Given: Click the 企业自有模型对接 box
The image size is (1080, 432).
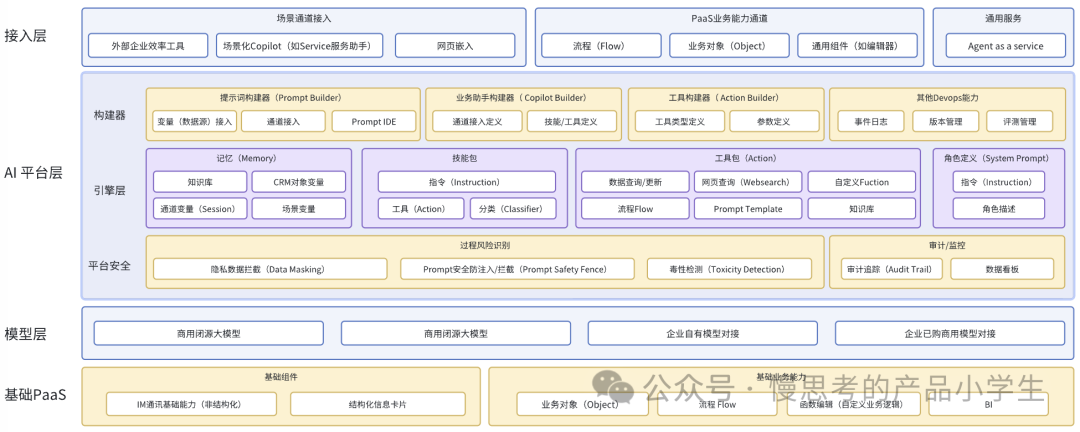Looking at the screenshot, I should point(703,333).
